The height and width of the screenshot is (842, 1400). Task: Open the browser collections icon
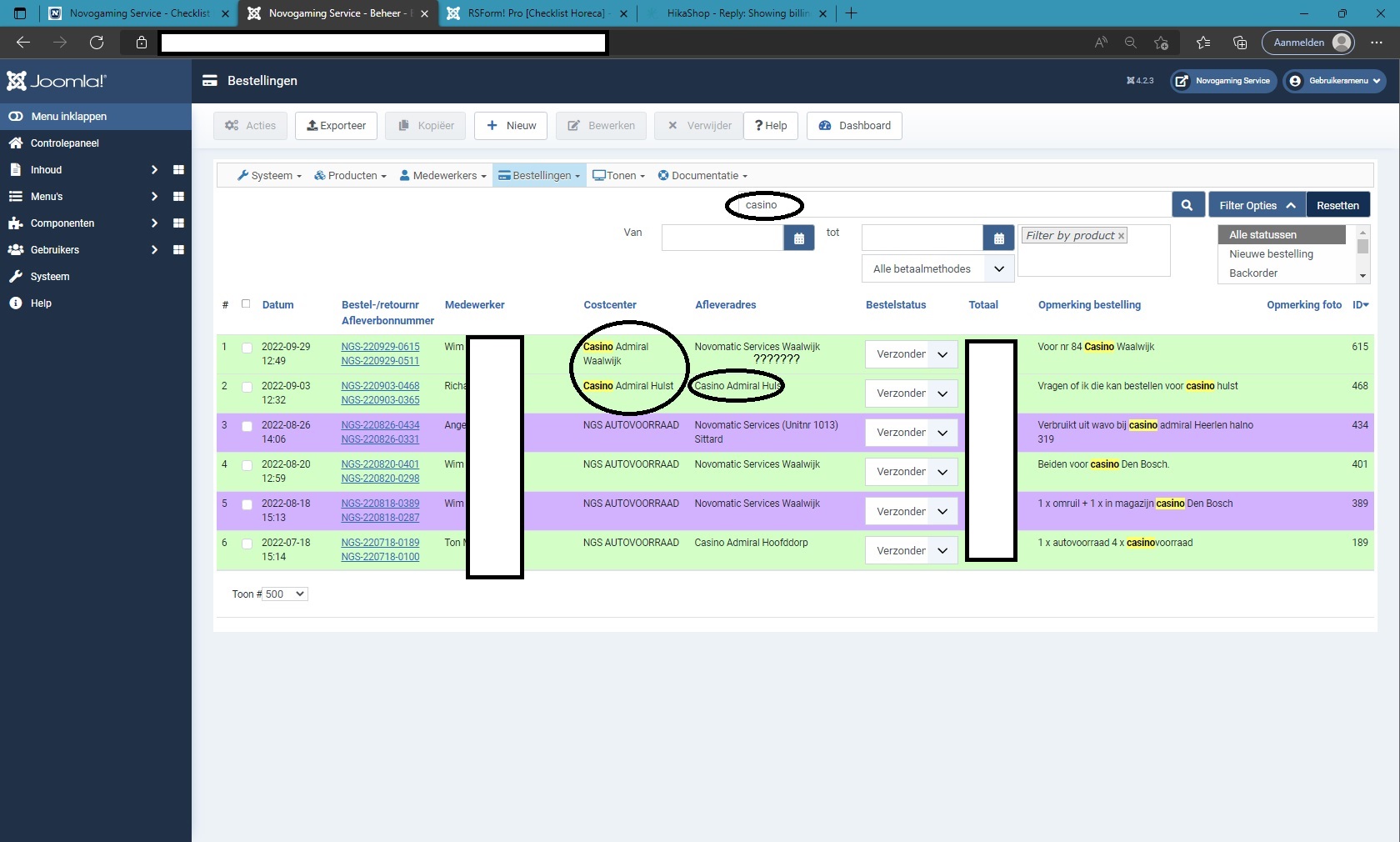click(1240, 43)
